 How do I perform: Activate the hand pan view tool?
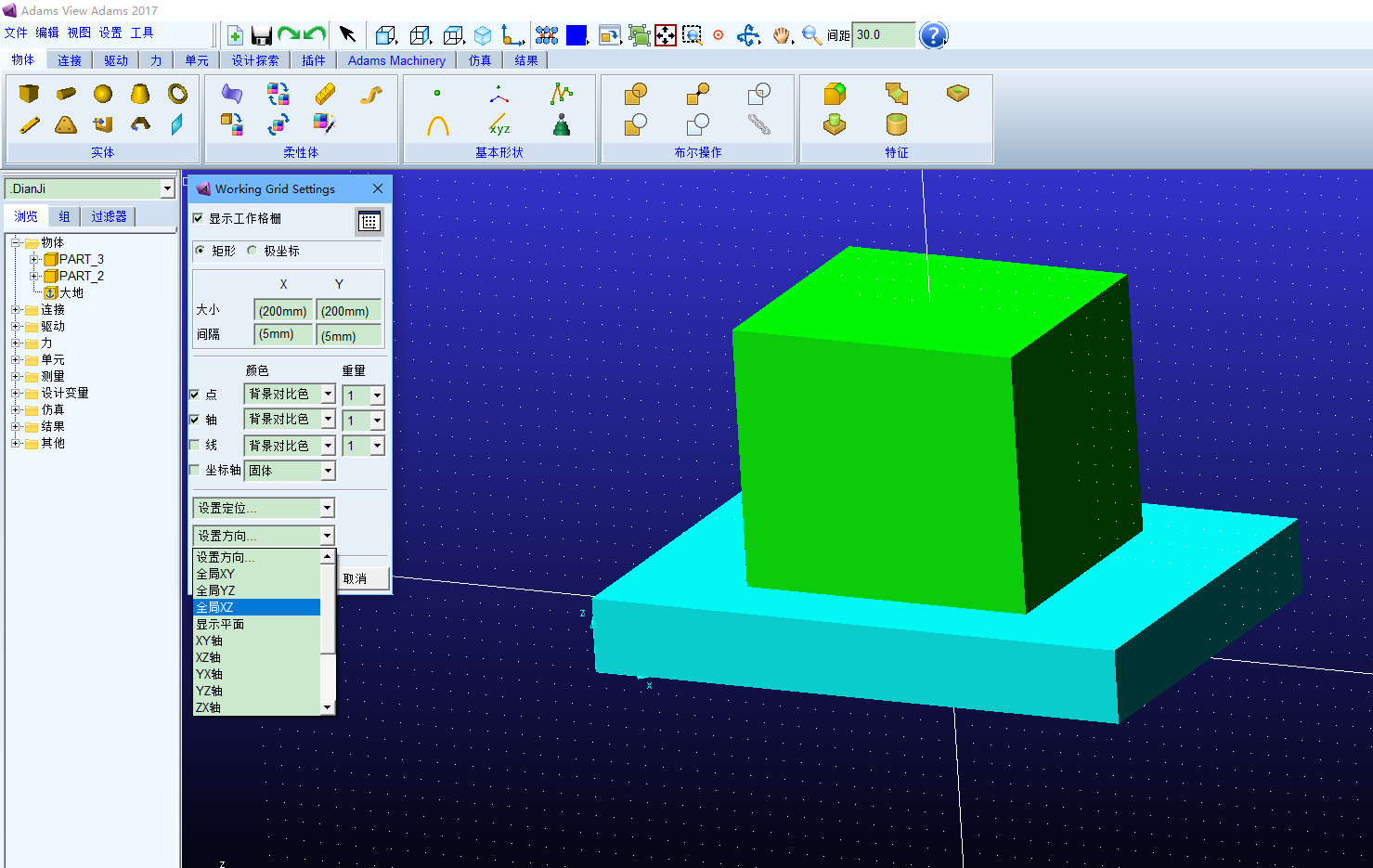(x=782, y=35)
